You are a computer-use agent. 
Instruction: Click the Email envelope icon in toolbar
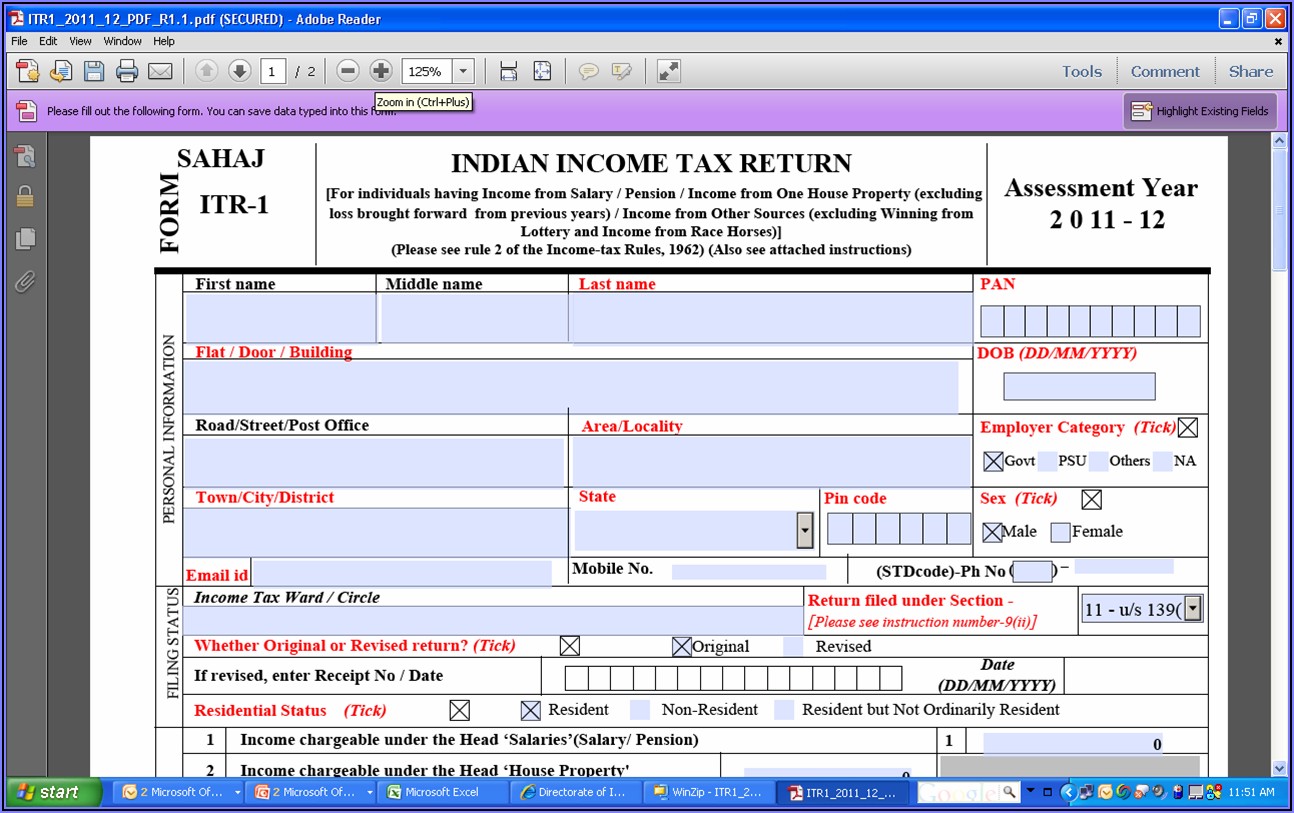(x=160, y=71)
